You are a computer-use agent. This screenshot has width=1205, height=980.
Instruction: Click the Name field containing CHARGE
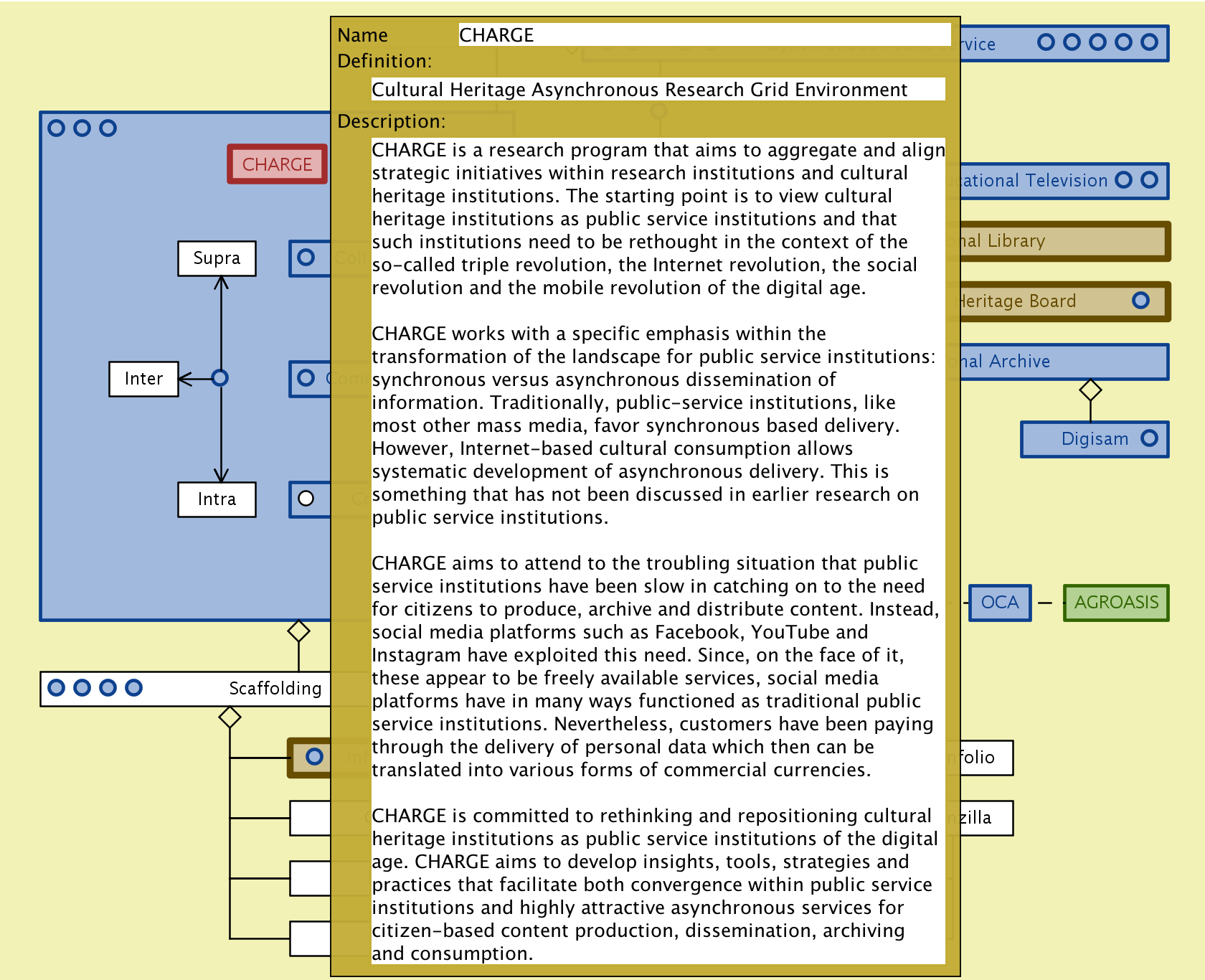click(704, 35)
